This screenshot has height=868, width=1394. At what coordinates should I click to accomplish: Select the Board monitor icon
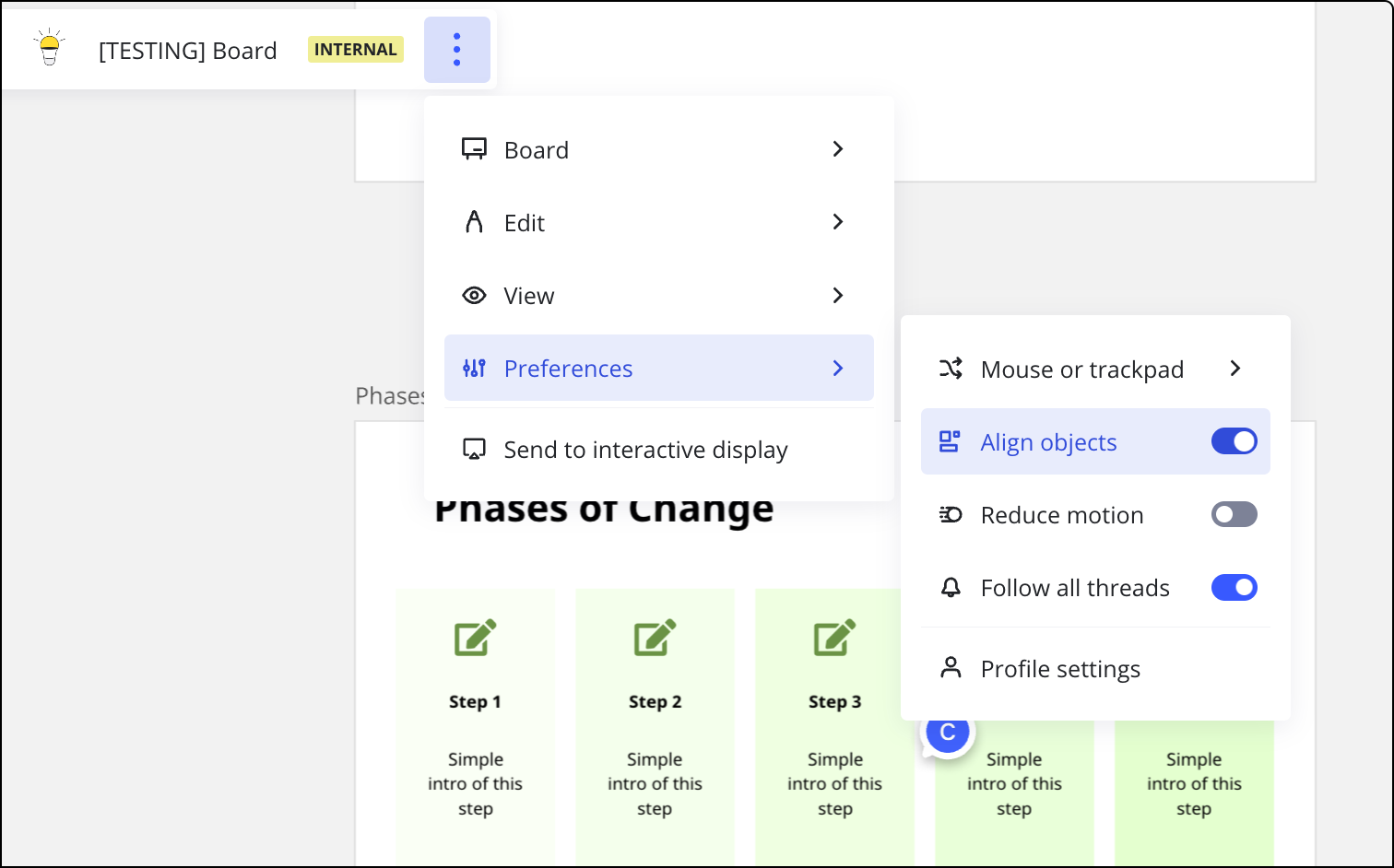pyautogui.click(x=474, y=148)
